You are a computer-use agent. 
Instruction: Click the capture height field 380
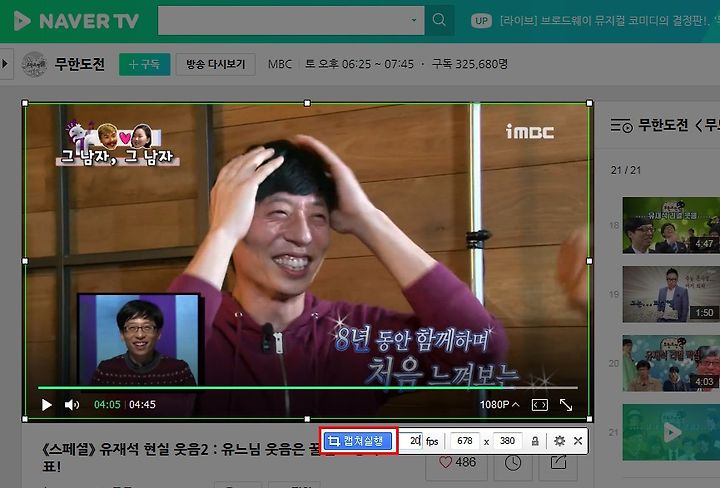point(507,441)
